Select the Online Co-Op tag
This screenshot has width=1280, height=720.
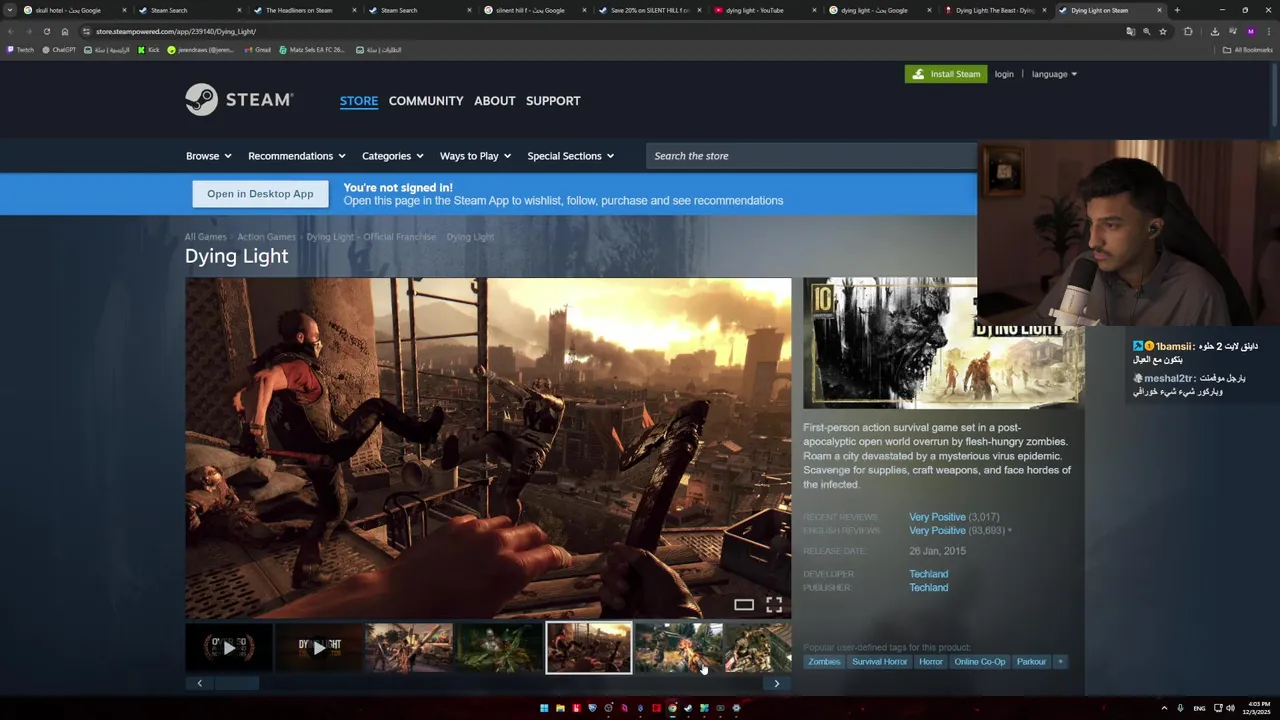980,662
